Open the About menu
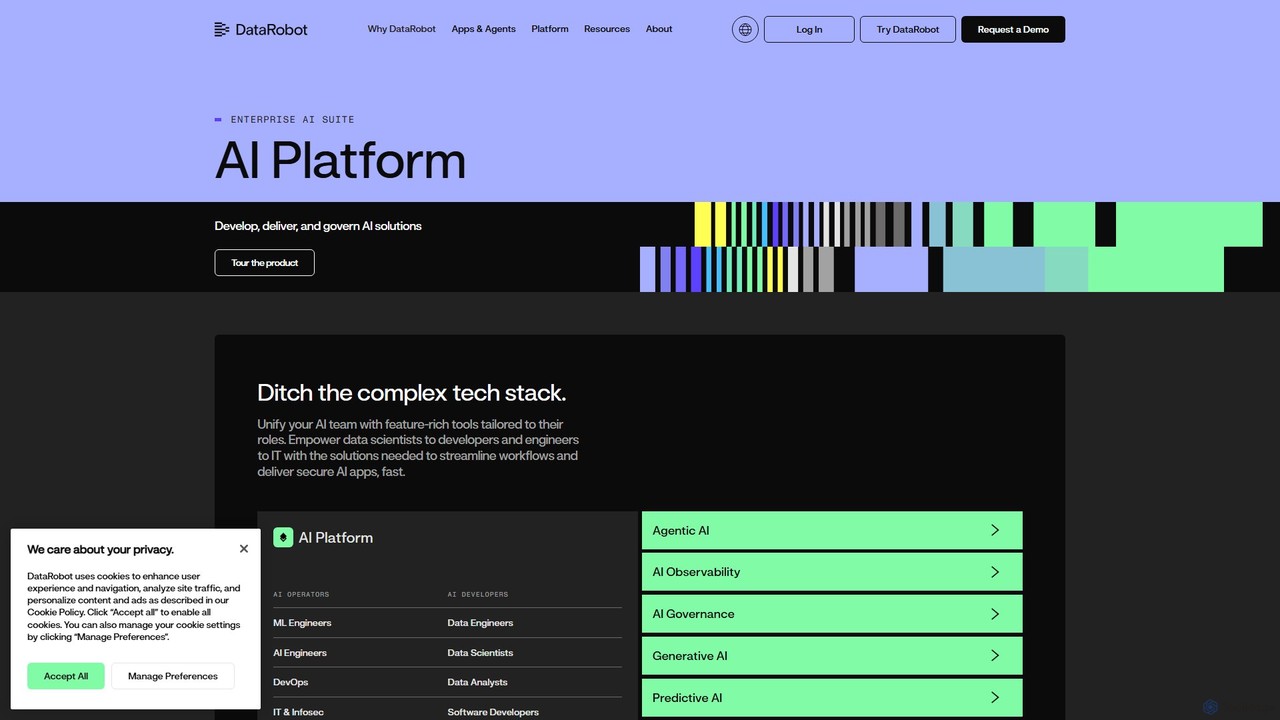Viewport: 1280px width, 720px height. (659, 29)
